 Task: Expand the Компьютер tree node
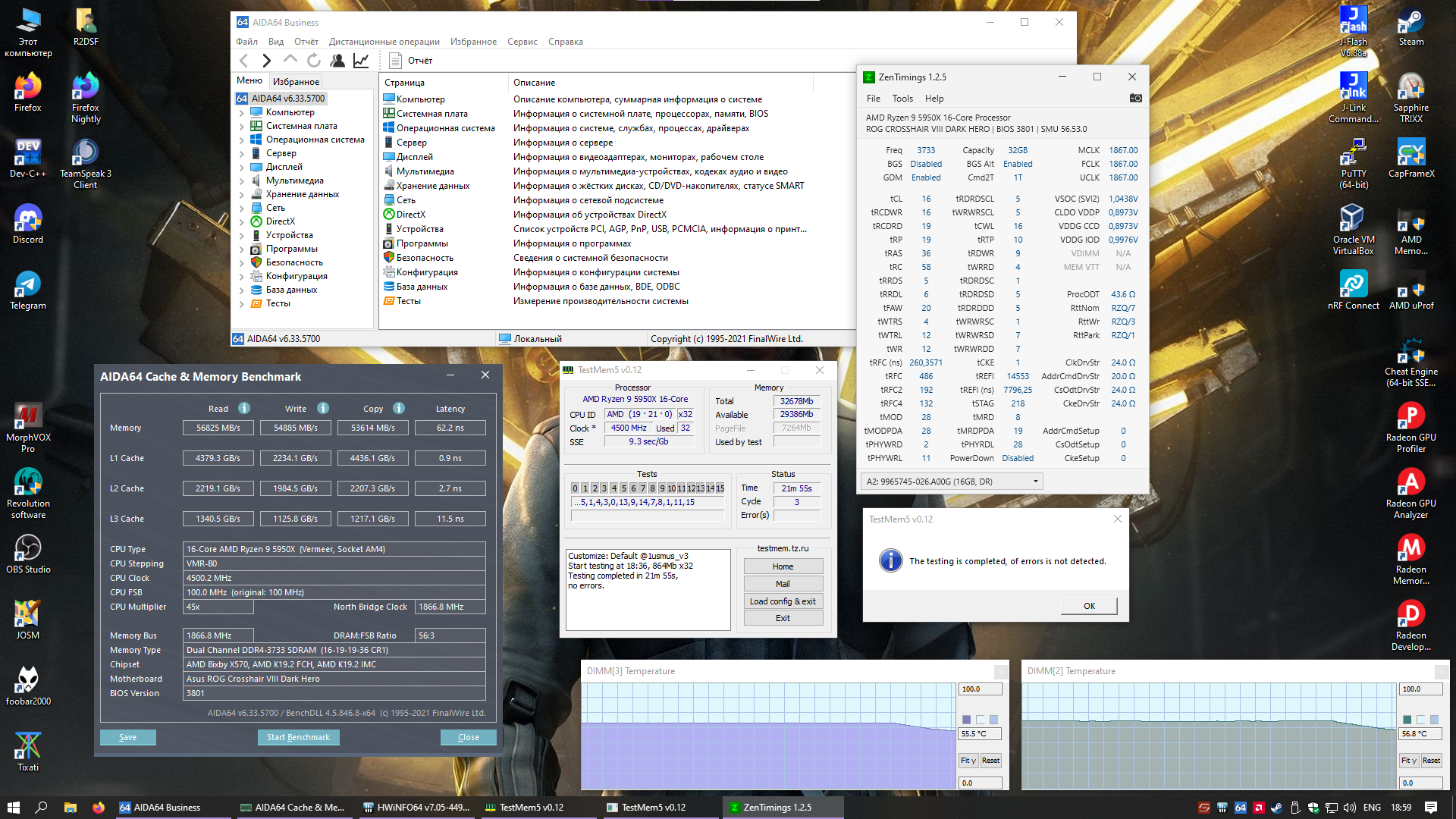pyautogui.click(x=242, y=112)
